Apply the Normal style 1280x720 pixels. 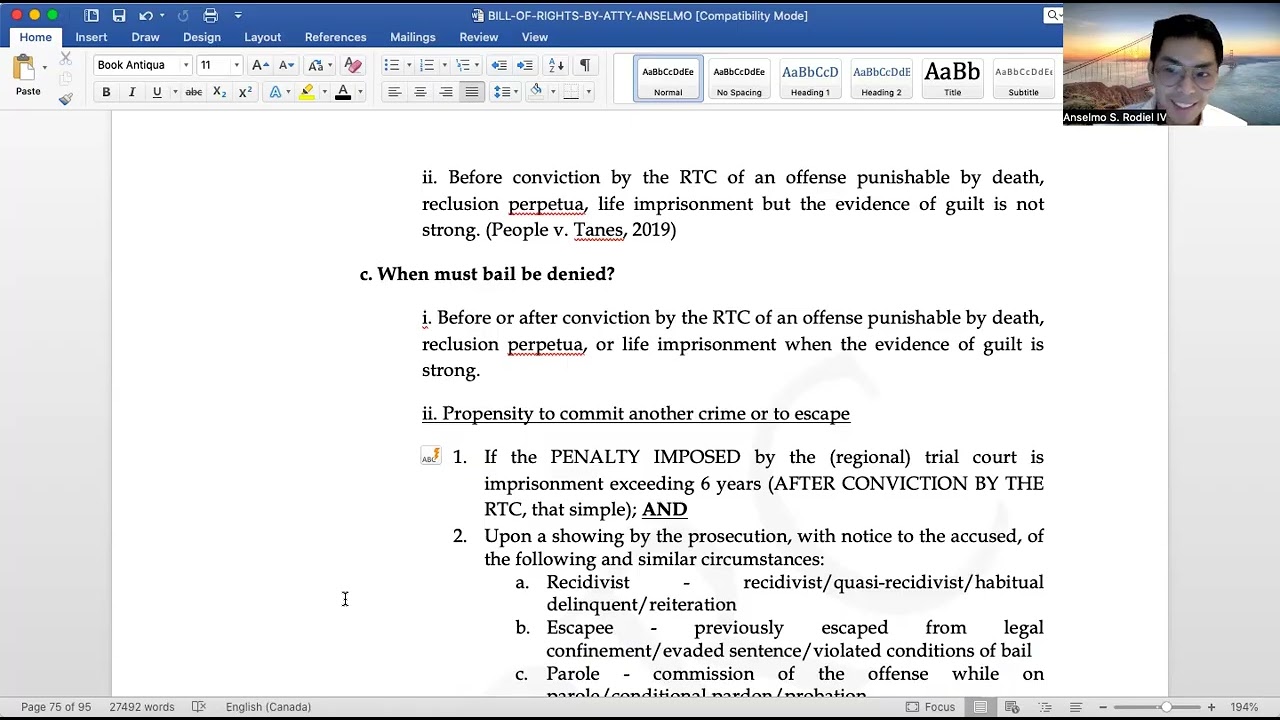pos(668,78)
